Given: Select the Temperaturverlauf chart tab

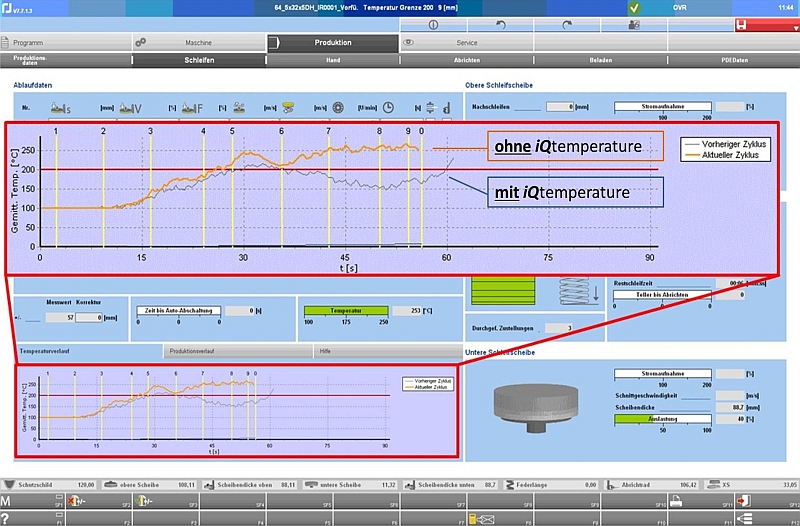Looking at the screenshot, I should [88, 351].
